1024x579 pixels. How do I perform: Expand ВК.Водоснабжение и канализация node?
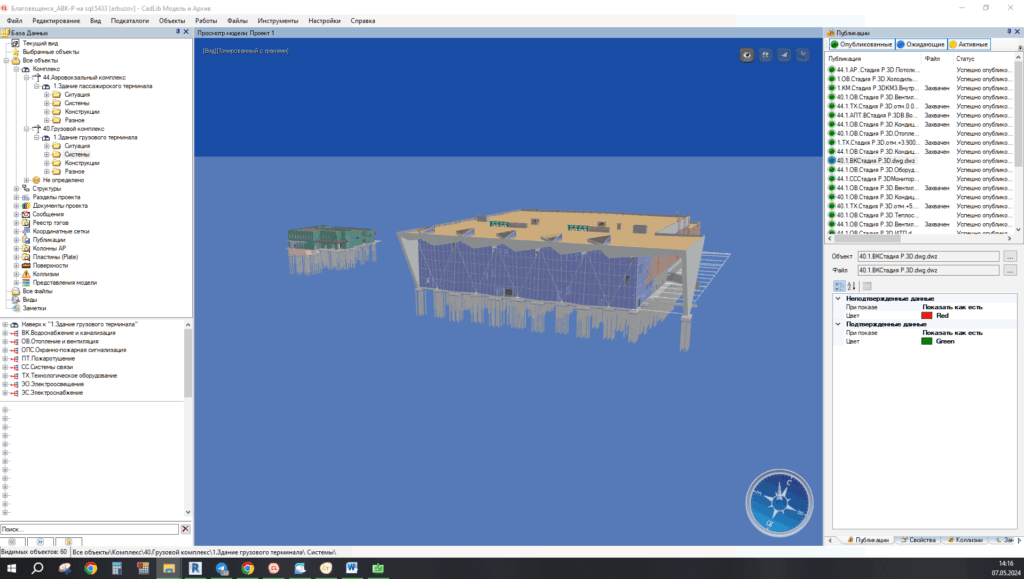click(x=6, y=333)
